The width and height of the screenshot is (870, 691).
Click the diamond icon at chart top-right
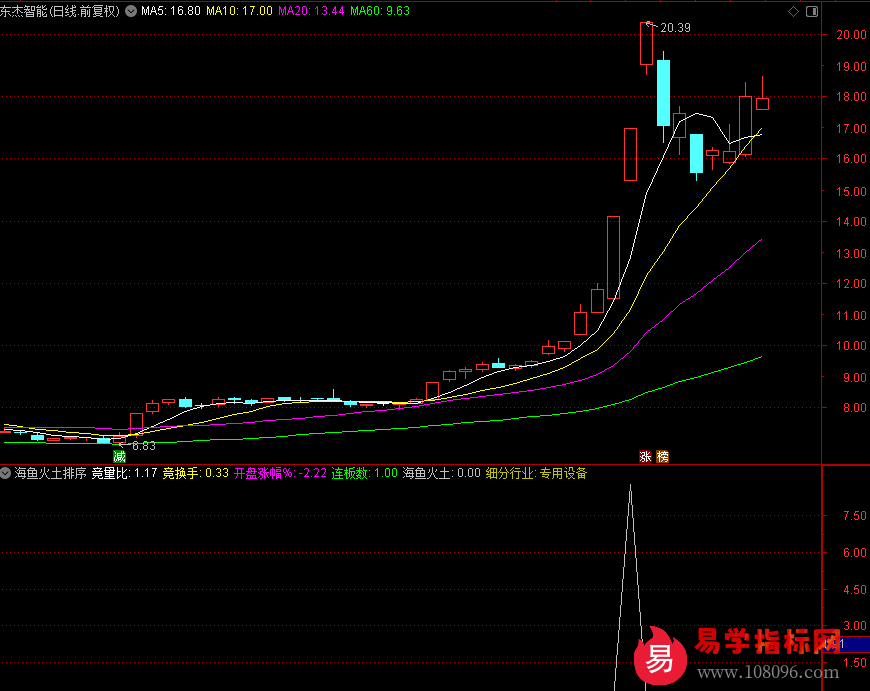pyautogui.click(x=793, y=11)
